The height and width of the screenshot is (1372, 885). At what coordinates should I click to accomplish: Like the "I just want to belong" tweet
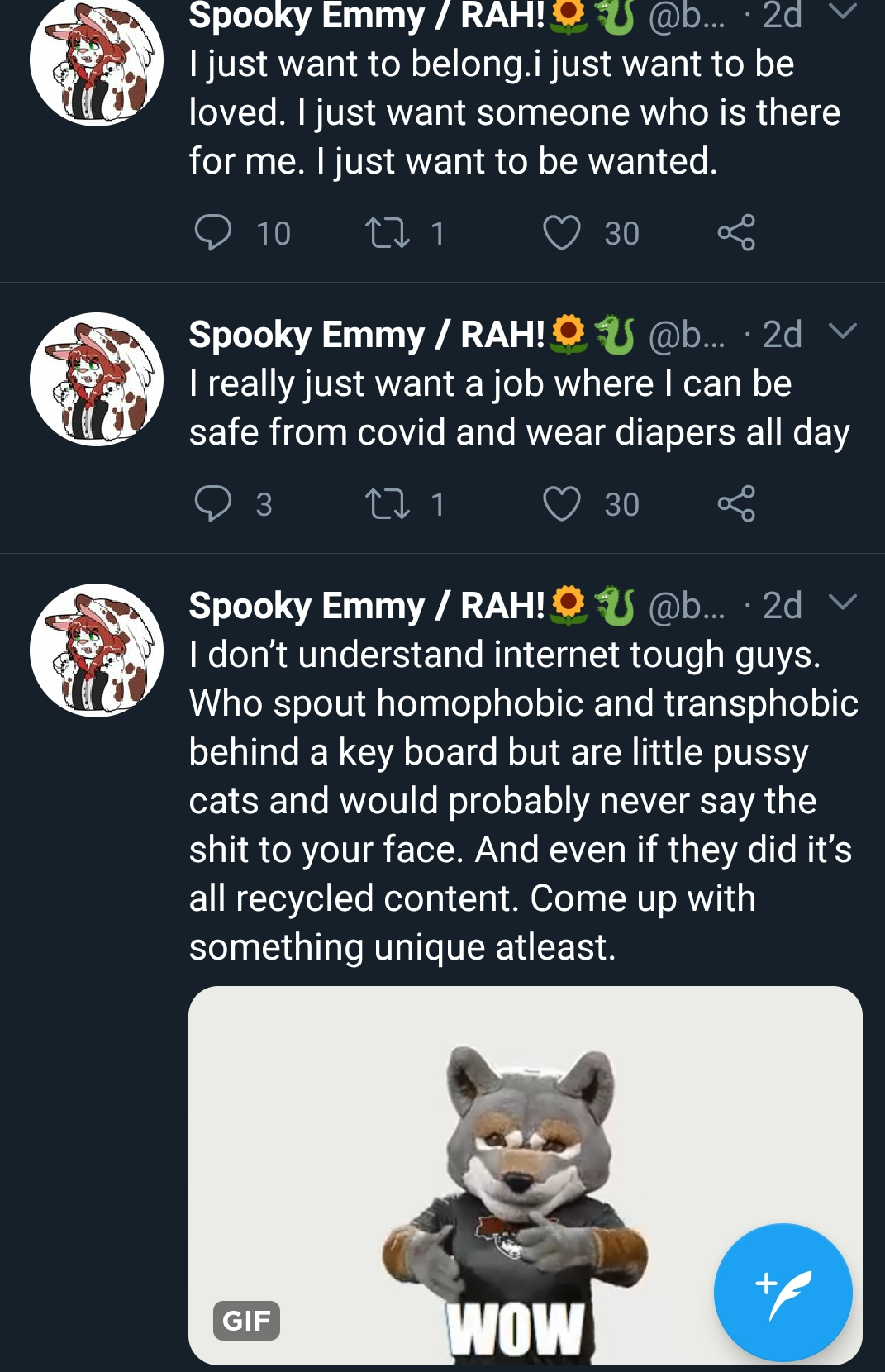[x=562, y=232]
